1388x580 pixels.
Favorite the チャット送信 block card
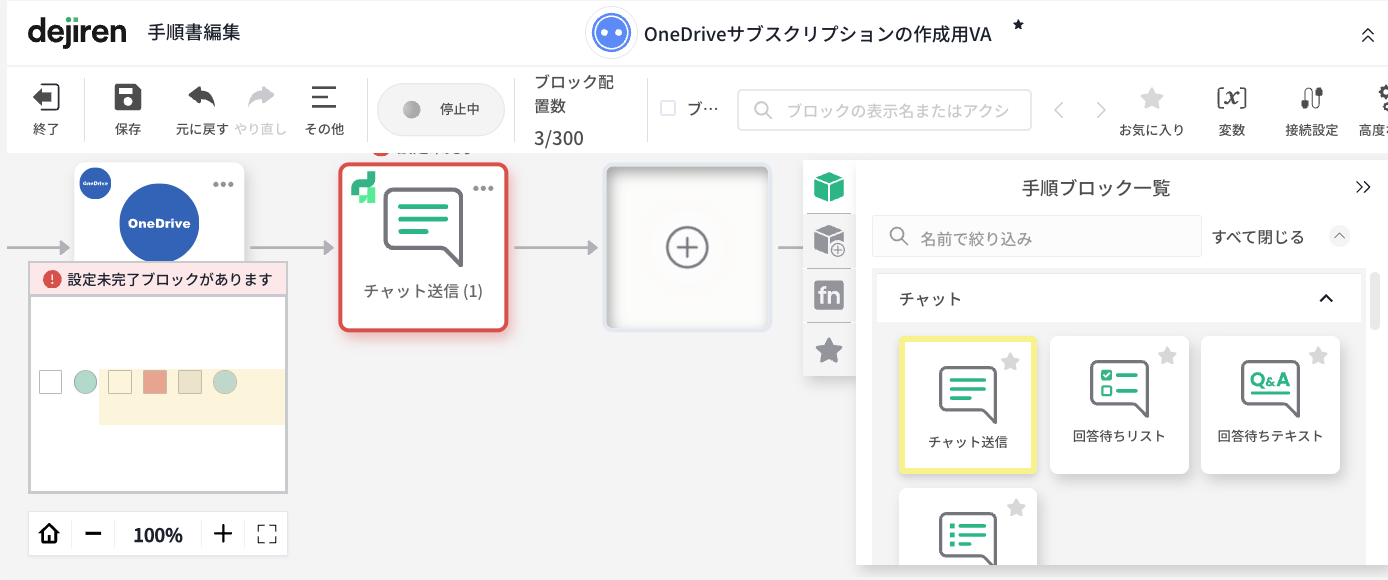[1011, 361]
